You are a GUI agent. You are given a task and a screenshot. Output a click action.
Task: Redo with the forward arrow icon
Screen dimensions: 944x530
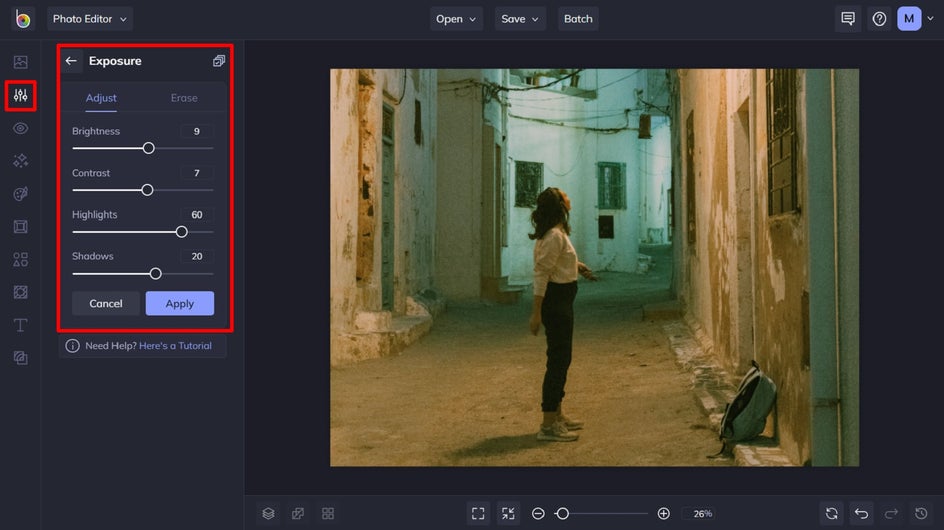coord(891,514)
